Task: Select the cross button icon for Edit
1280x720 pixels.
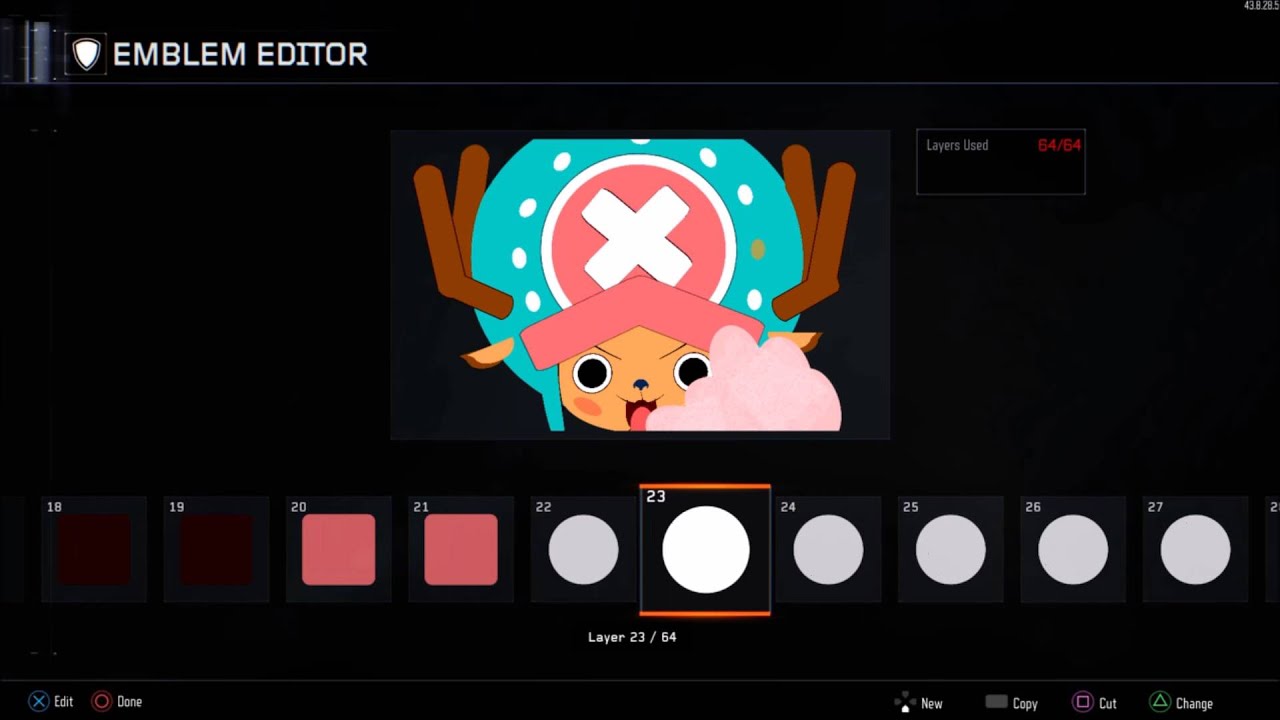Action: click(38, 702)
